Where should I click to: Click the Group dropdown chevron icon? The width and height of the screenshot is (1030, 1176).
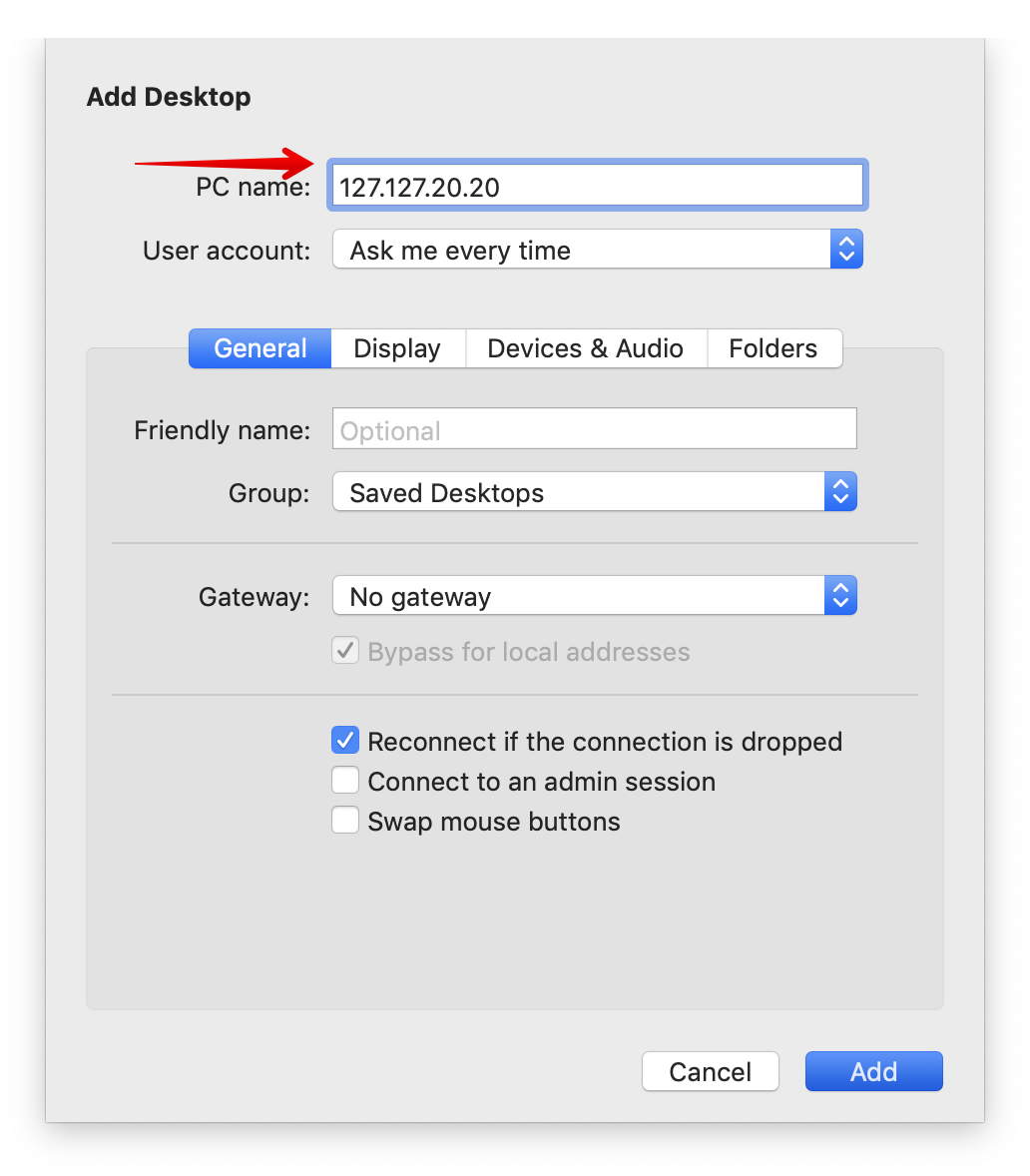[839, 491]
